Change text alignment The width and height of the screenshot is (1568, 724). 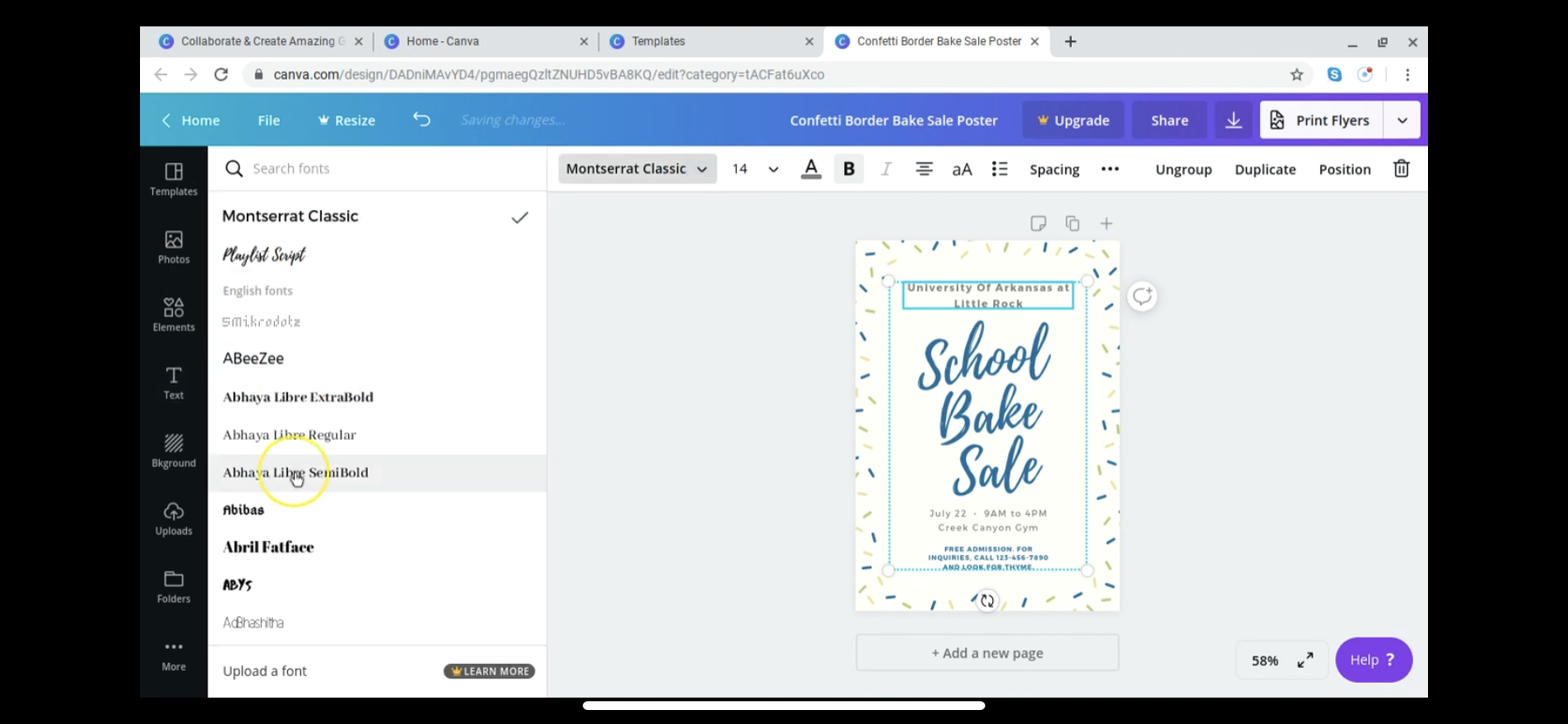tap(923, 169)
